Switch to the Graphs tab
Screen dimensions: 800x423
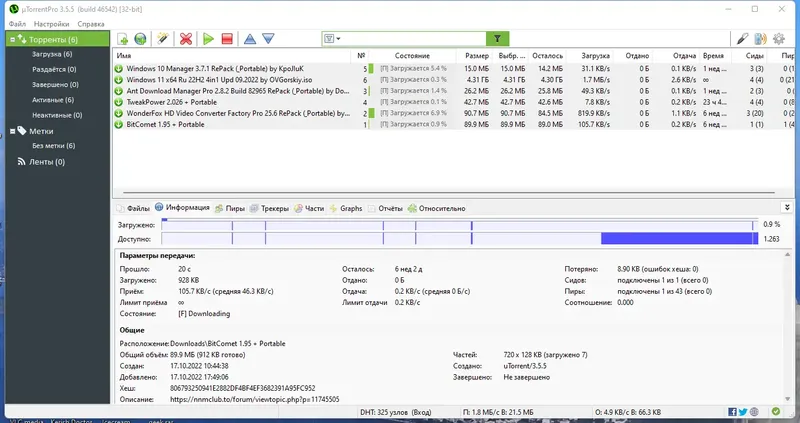tap(346, 208)
